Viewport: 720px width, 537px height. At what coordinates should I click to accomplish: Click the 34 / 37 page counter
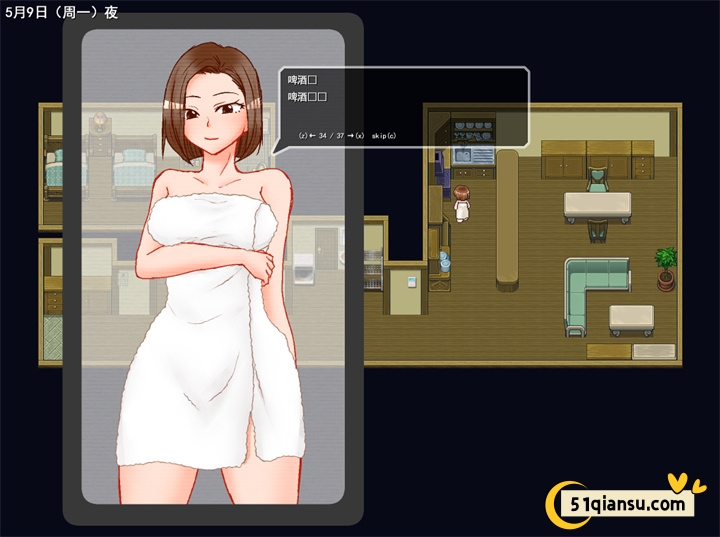click(x=331, y=135)
